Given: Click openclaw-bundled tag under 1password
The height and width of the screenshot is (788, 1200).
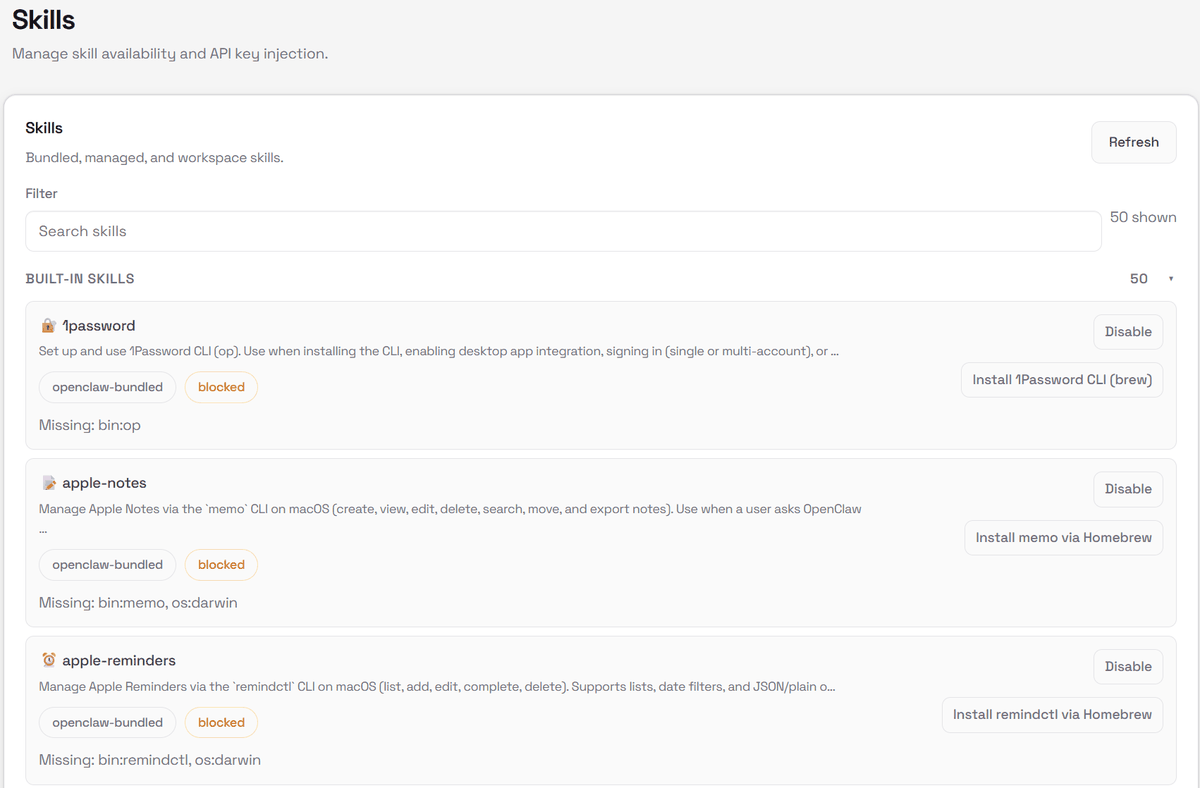Looking at the screenshot, I should point(108,387).
